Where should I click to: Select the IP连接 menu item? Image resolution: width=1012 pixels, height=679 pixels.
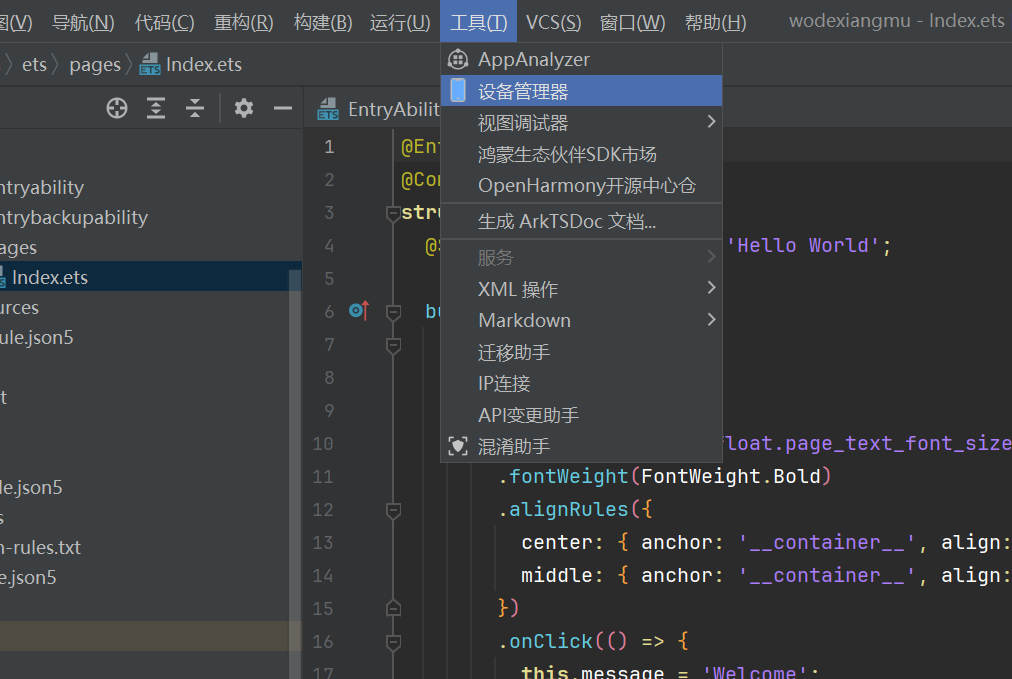[x=581, y=383]
